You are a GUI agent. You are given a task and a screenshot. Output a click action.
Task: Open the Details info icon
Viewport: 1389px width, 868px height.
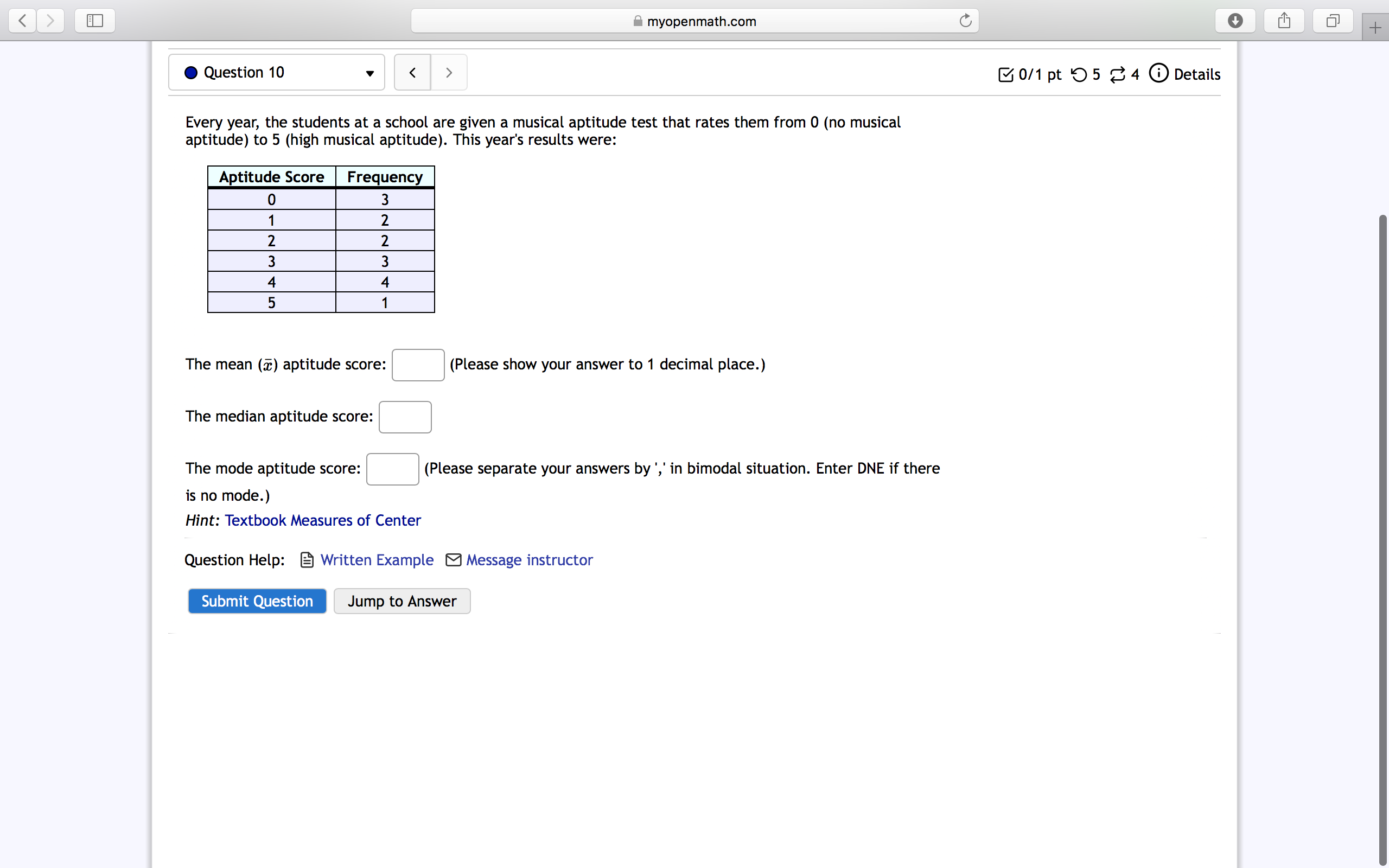click(1158, 74)
